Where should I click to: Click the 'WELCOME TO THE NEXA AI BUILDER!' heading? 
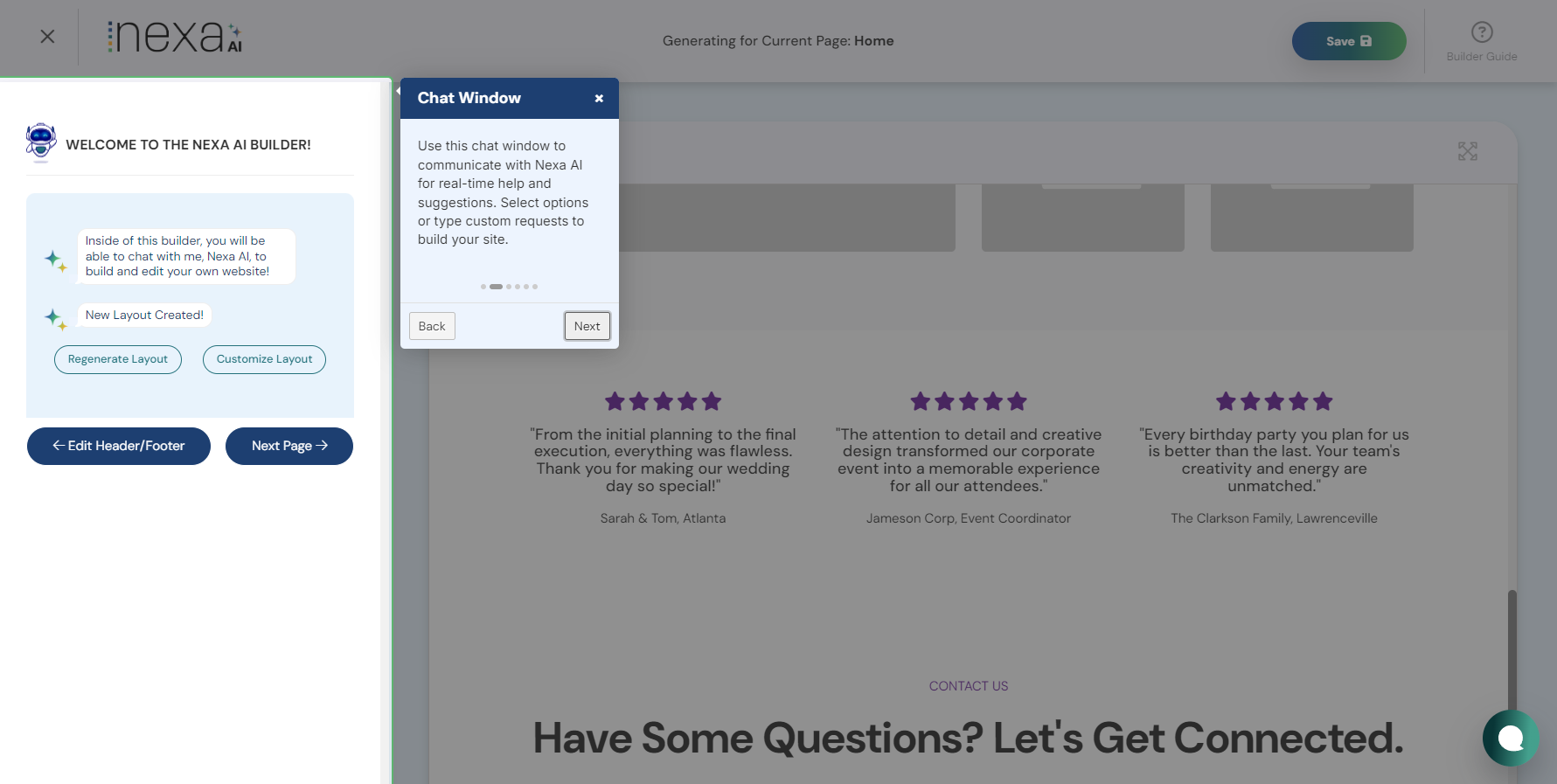[189, 145]
